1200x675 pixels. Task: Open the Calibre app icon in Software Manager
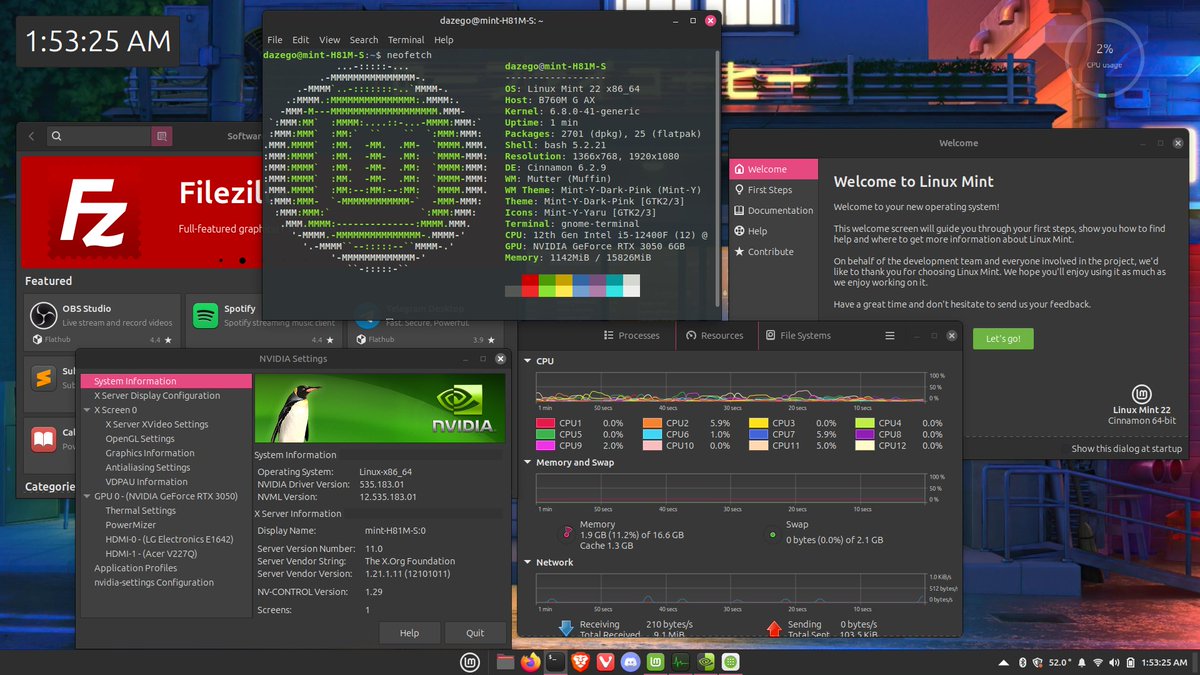pyautogui.click(x=43, y=439)
